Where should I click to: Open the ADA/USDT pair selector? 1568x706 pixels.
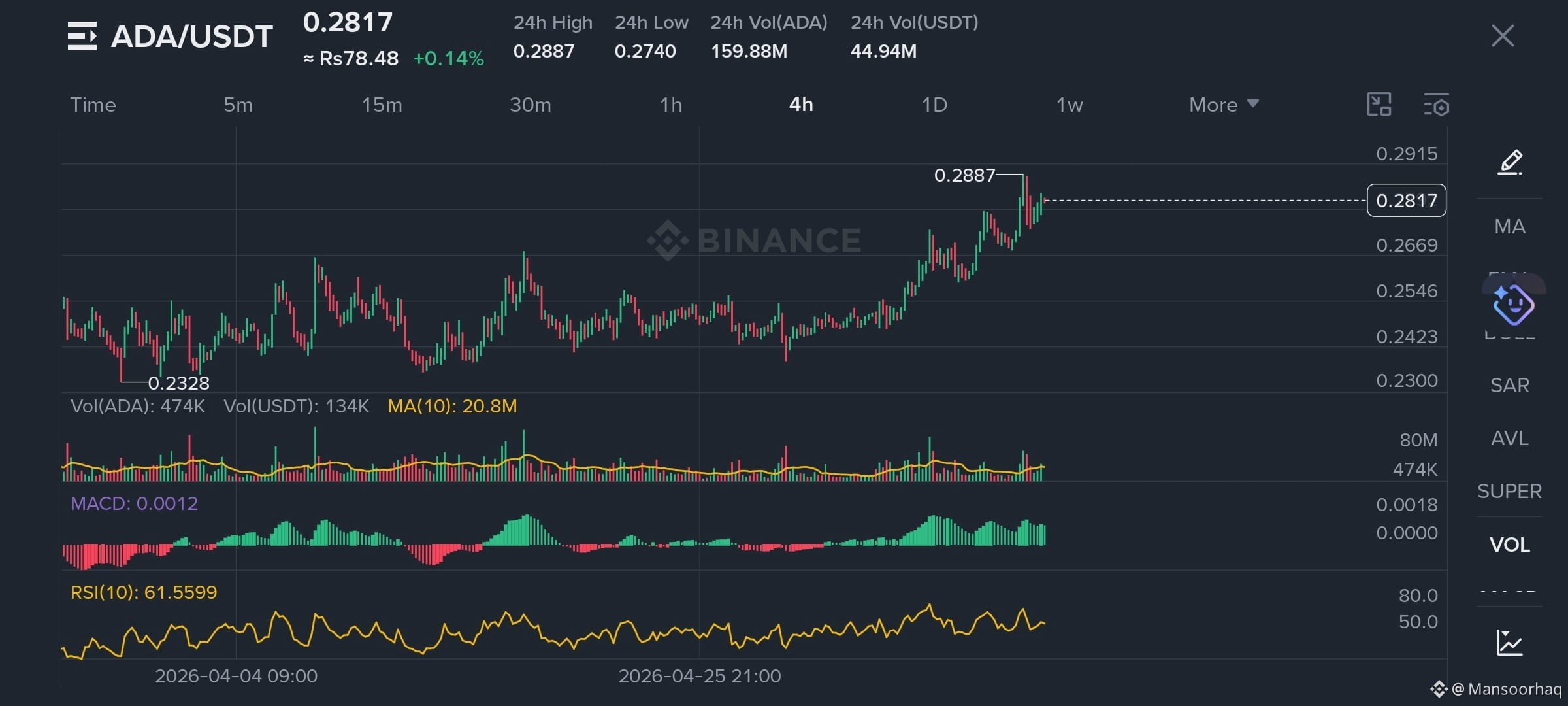pyautogui.click(x=192, y=37)
